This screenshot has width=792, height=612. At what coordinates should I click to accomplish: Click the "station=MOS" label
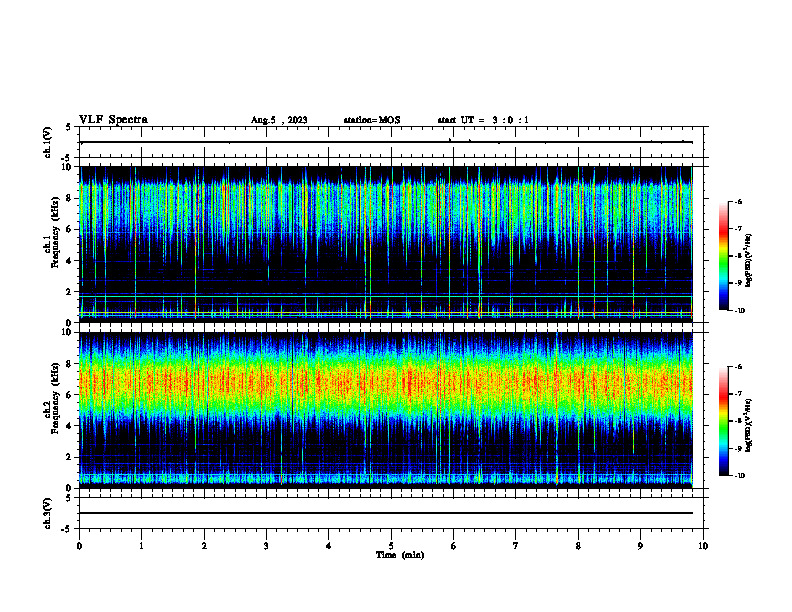pos(372,120)
